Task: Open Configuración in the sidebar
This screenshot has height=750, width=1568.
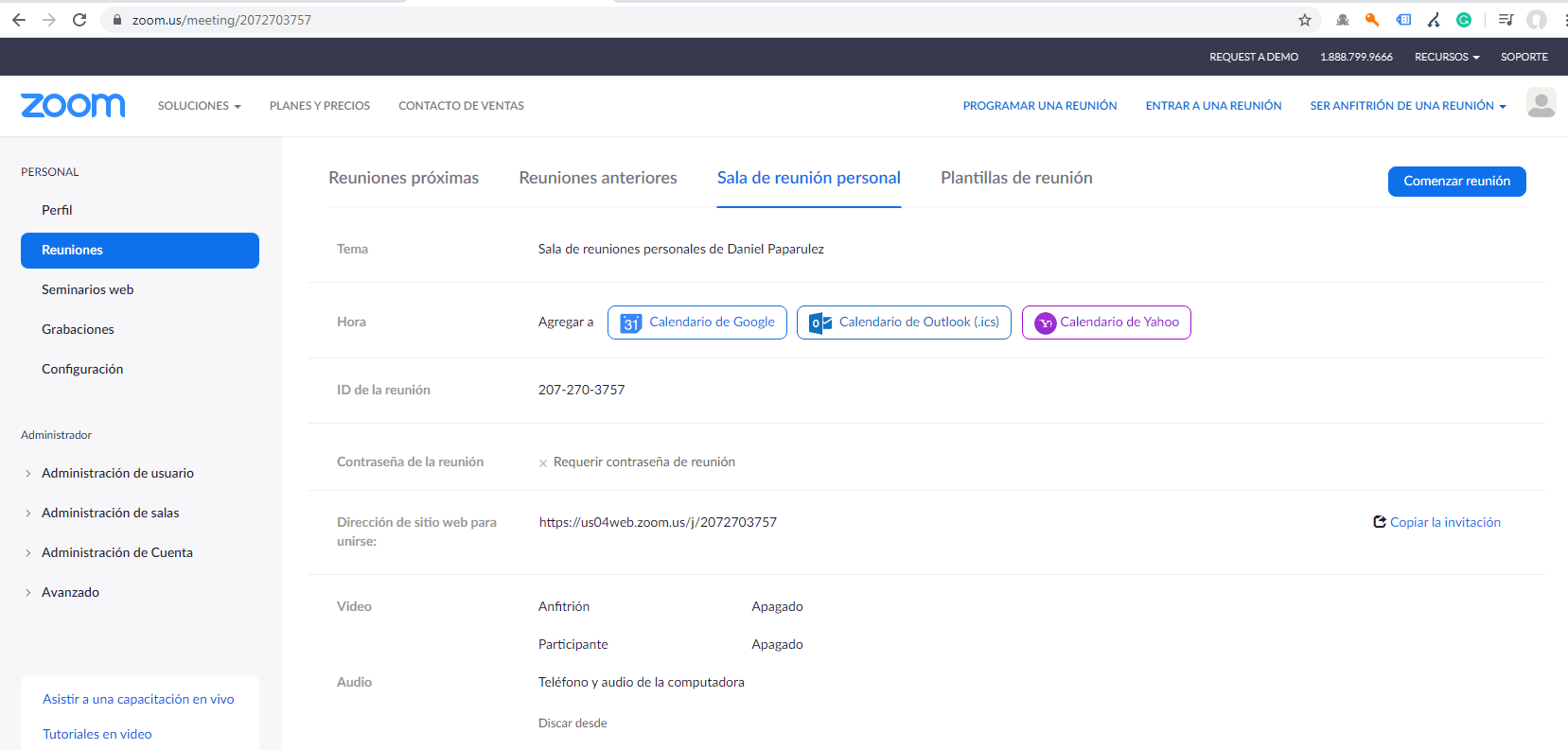Action: [x=82, y=369]
